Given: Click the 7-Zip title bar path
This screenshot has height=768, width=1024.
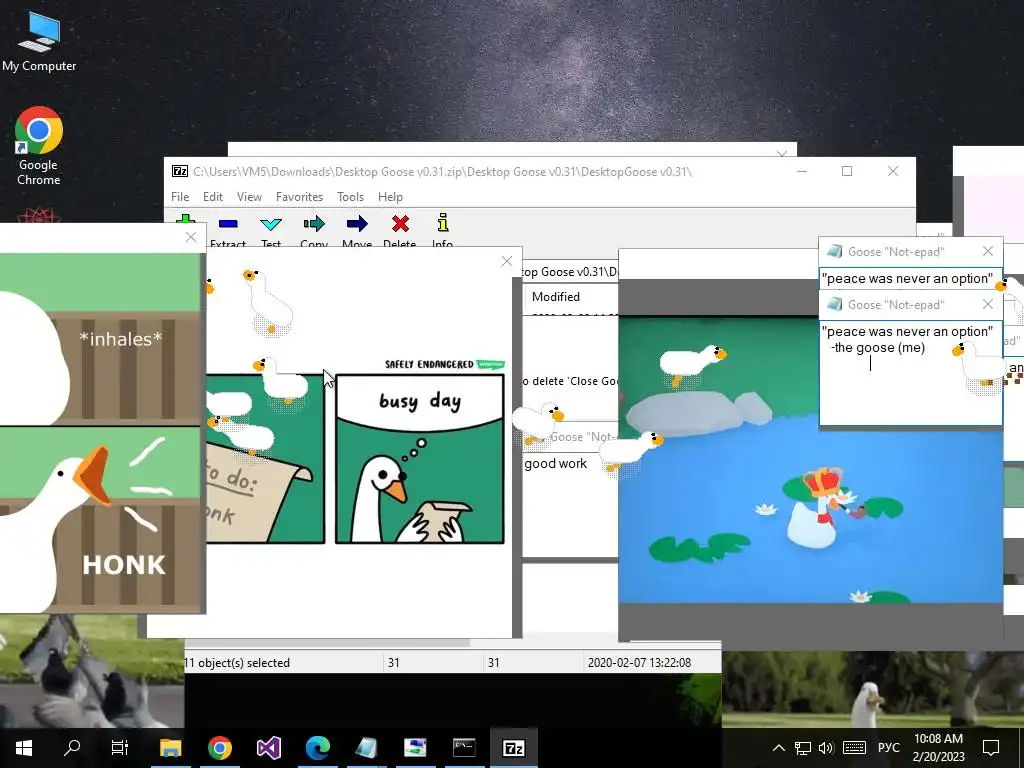Looking at the screenshot, I should tap(442, 172).
